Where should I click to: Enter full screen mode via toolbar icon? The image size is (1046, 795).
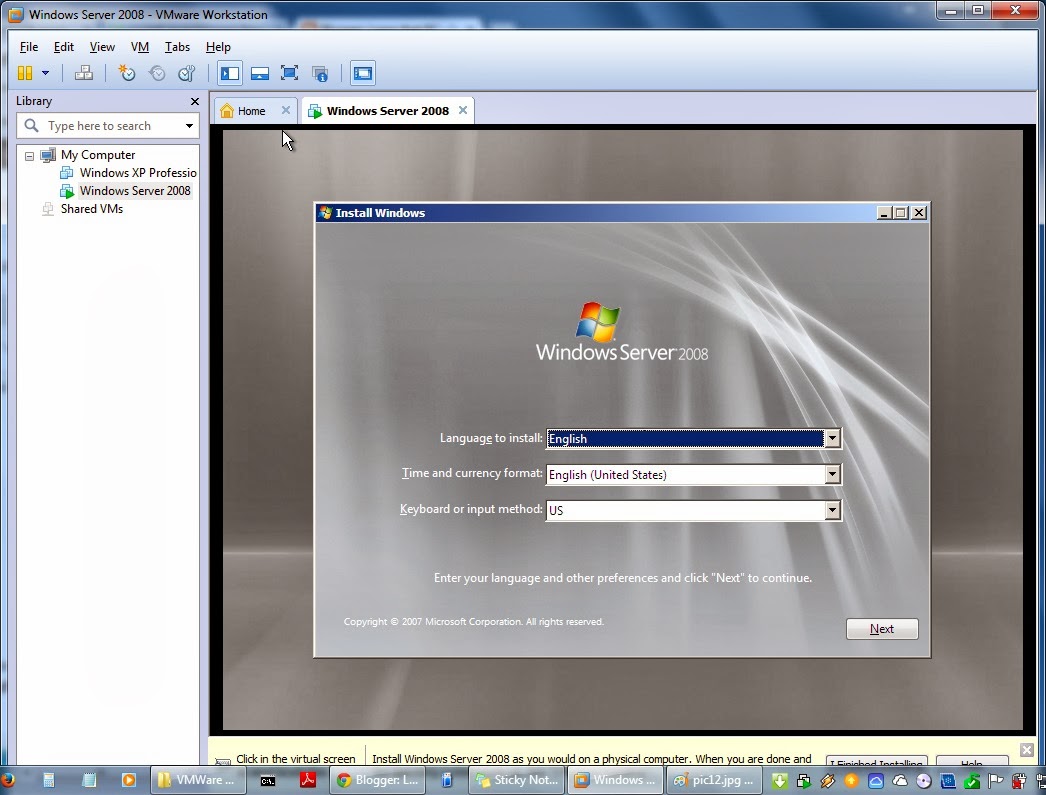pos(289,73)
